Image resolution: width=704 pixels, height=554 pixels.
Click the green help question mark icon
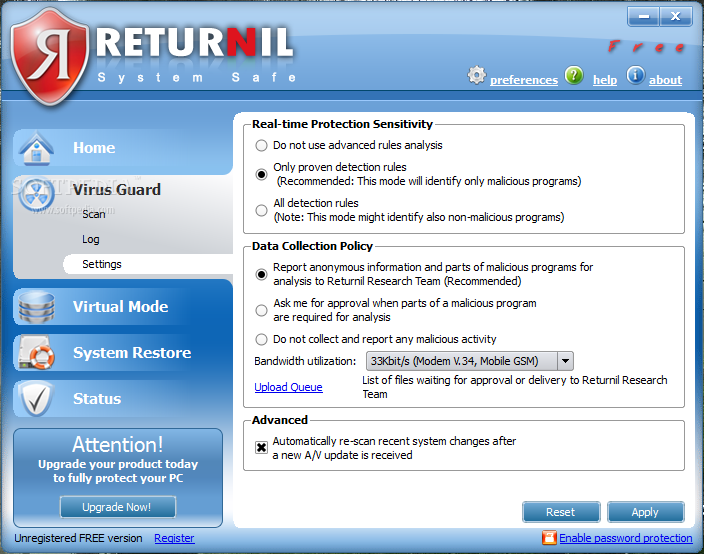(x=574, y=75)
